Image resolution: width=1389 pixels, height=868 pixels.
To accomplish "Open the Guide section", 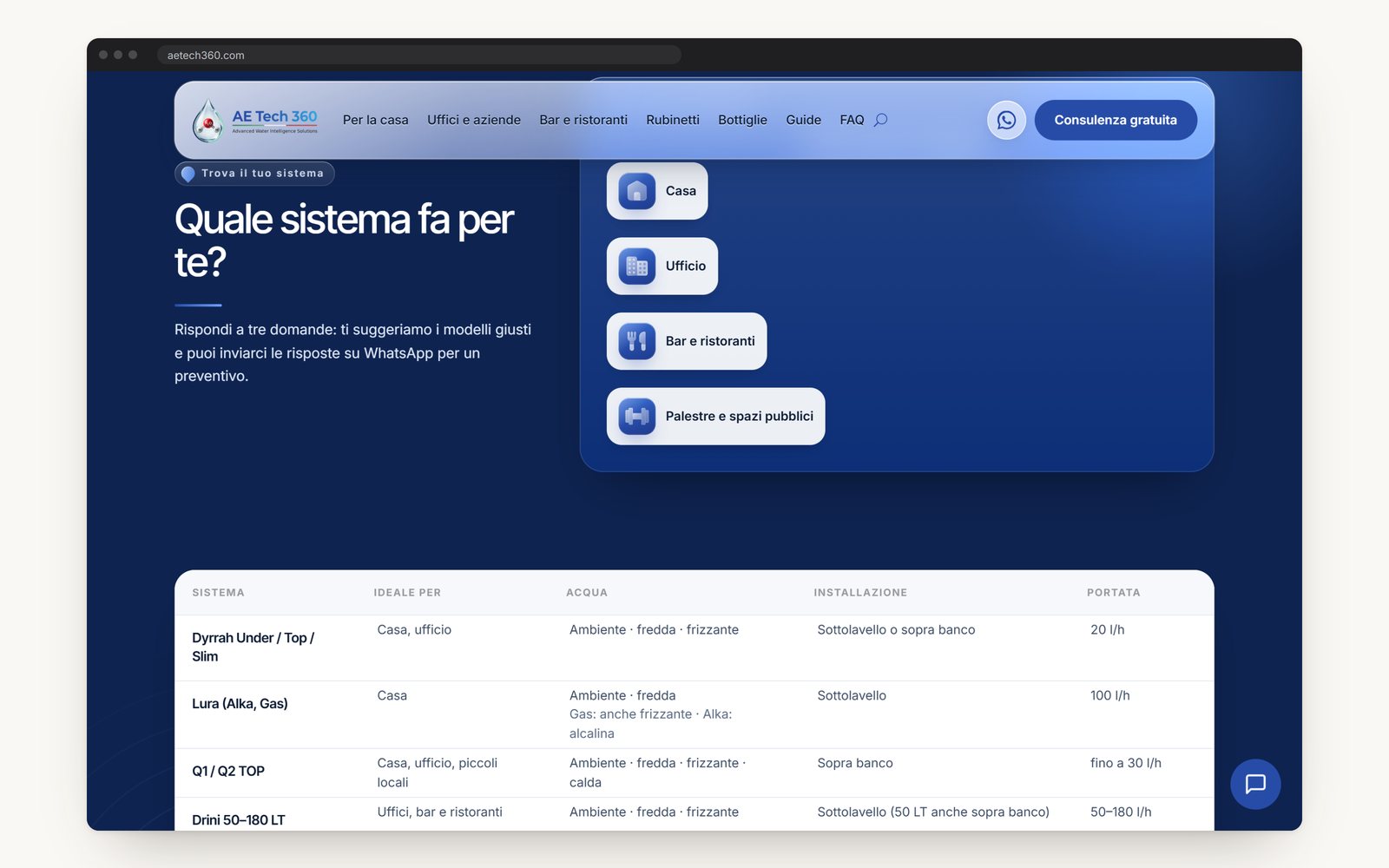I will pyautogui.click(x=803, y=120).
